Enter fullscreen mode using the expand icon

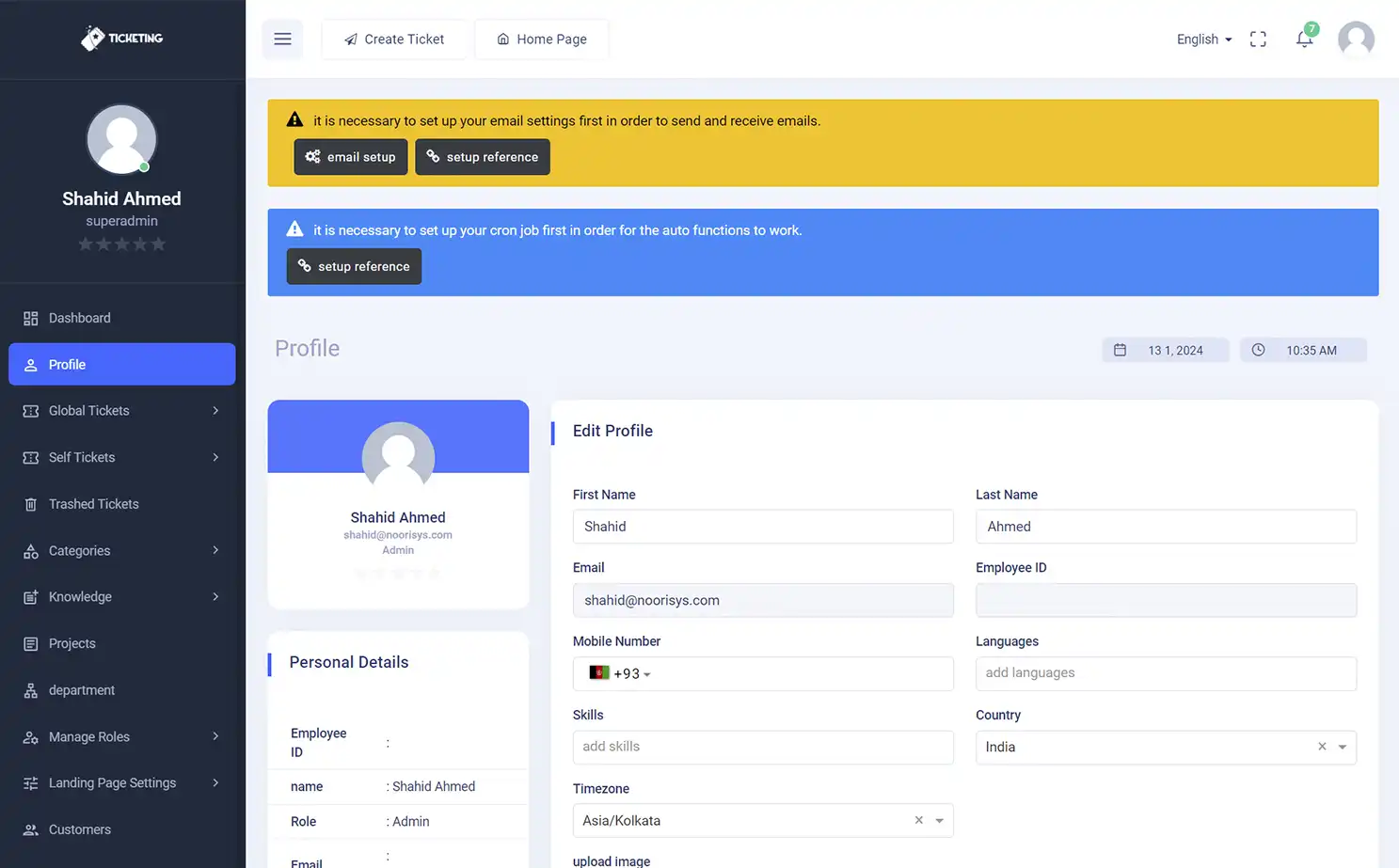coord(1258,39)
